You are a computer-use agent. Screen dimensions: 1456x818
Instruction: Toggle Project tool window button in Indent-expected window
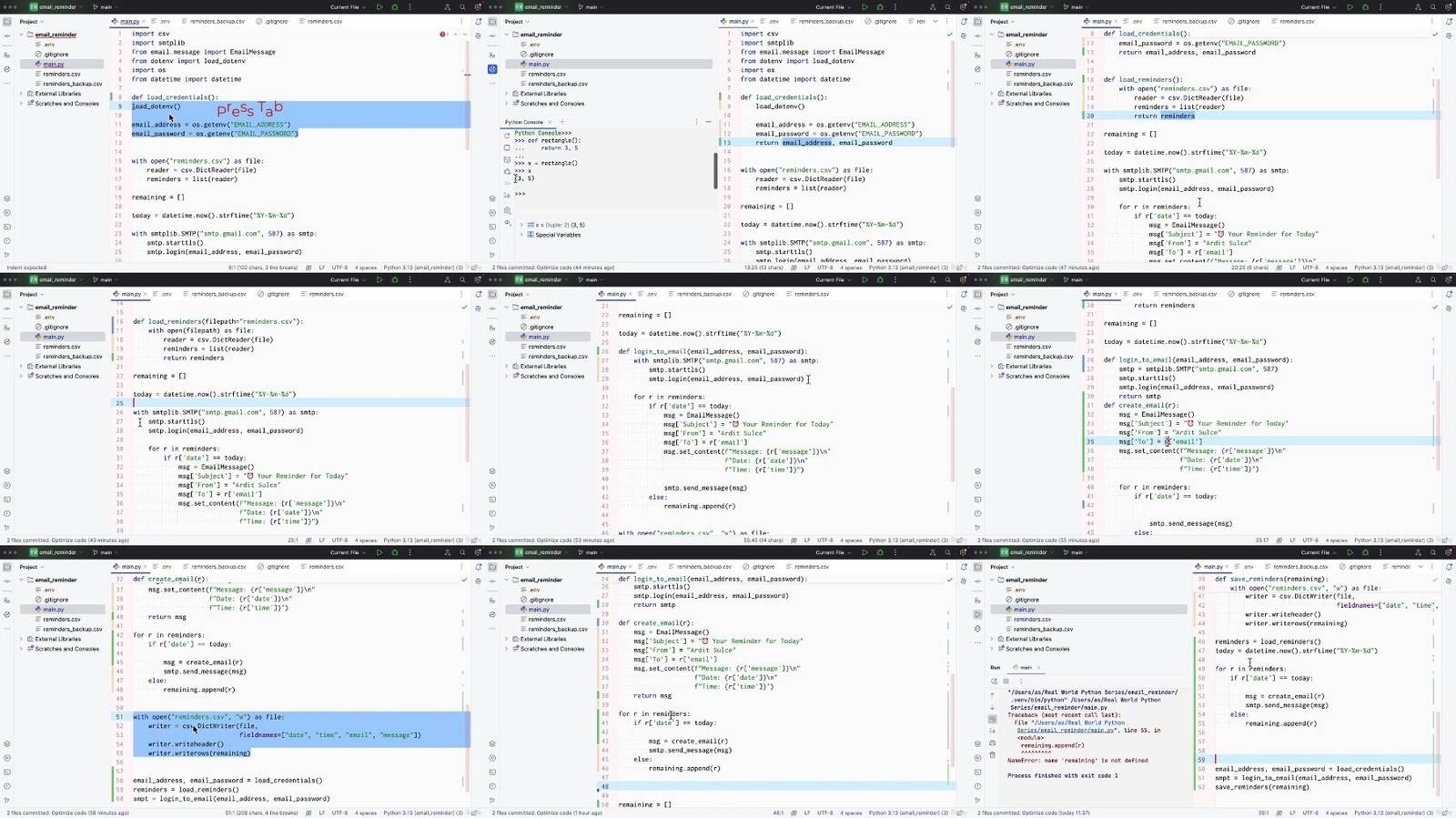coord(7,22)
